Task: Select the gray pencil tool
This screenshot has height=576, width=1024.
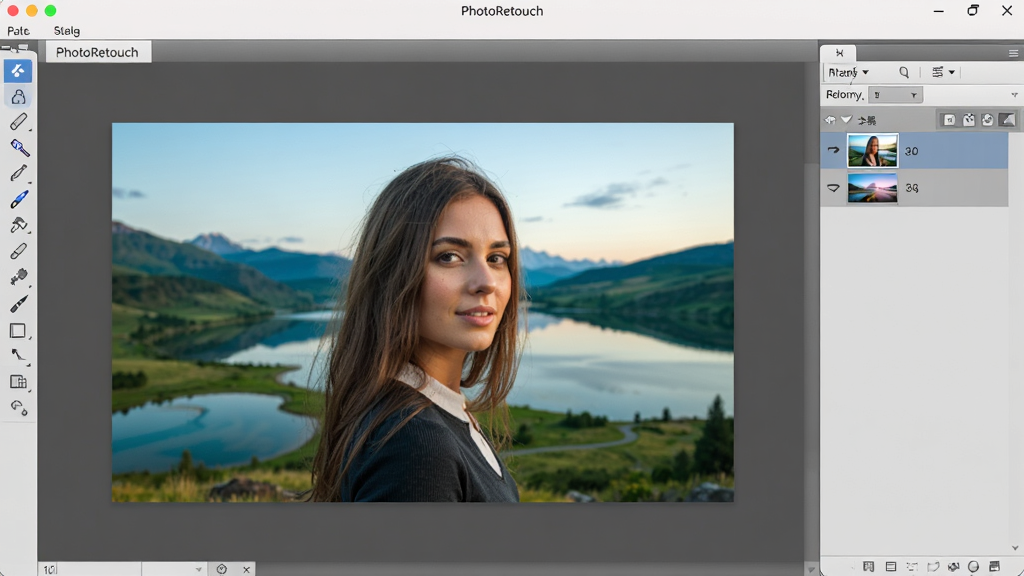Action: tap(18, 173)
